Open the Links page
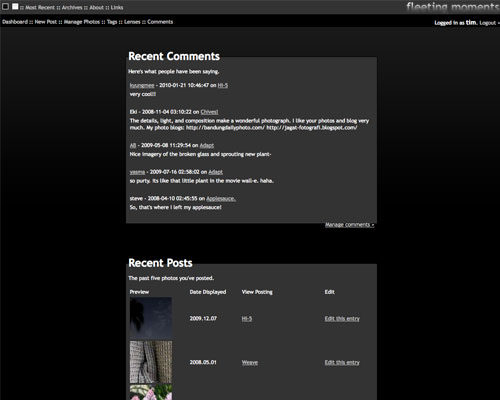This screenshot has height=400, width=500. pos(117,7)
